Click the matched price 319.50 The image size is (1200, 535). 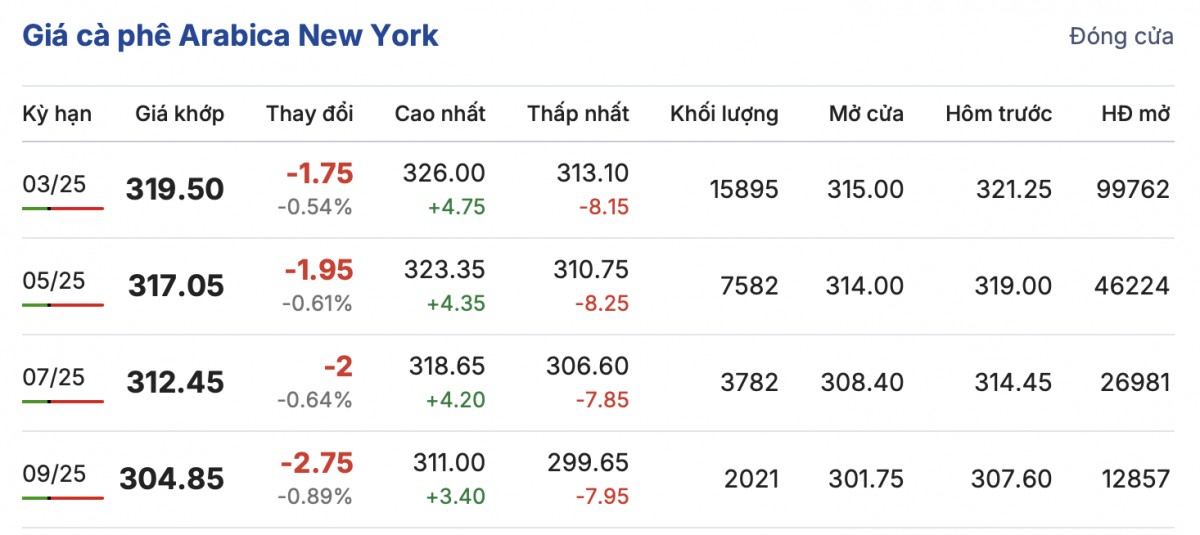[175, 190]
